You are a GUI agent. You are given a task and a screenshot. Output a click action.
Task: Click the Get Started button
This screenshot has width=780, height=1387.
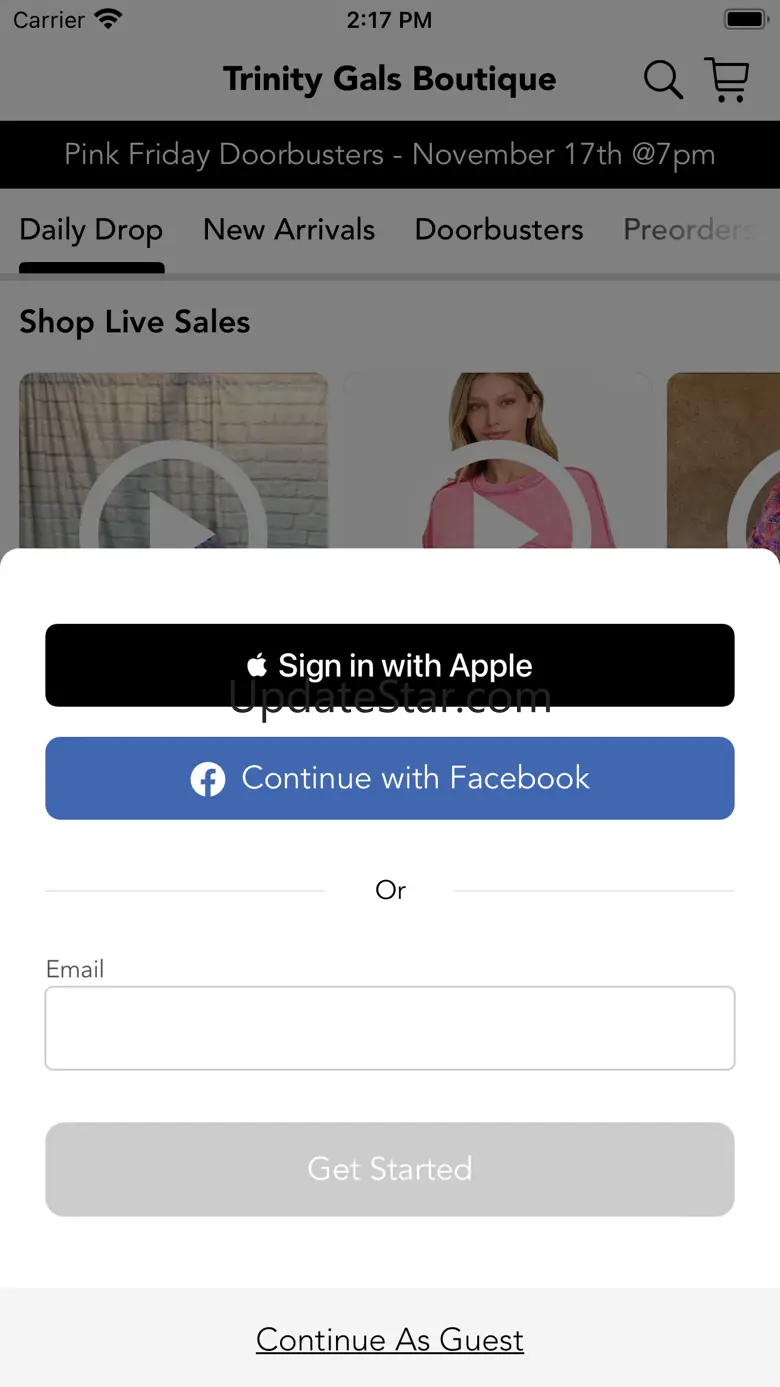point(390,1169)
